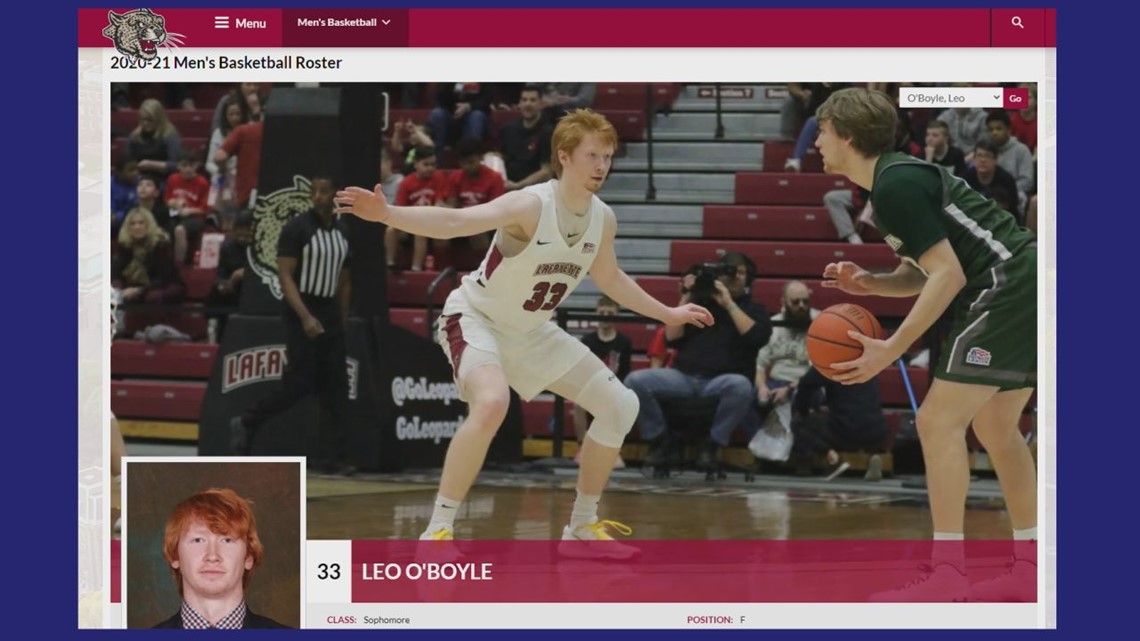Click the number 33 on the white jersey
This screenshot has height=641, width=1140.
pos(544,298)
